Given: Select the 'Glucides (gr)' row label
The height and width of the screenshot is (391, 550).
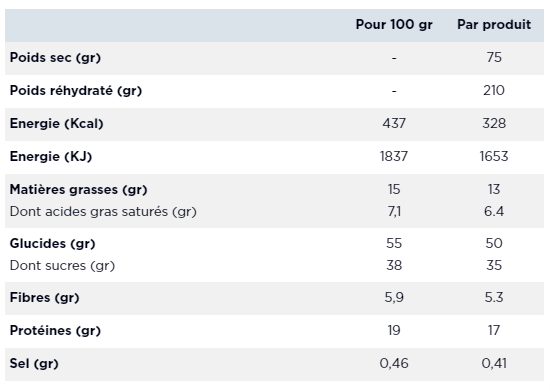Looking at the screenshot, I should point(53,244).
